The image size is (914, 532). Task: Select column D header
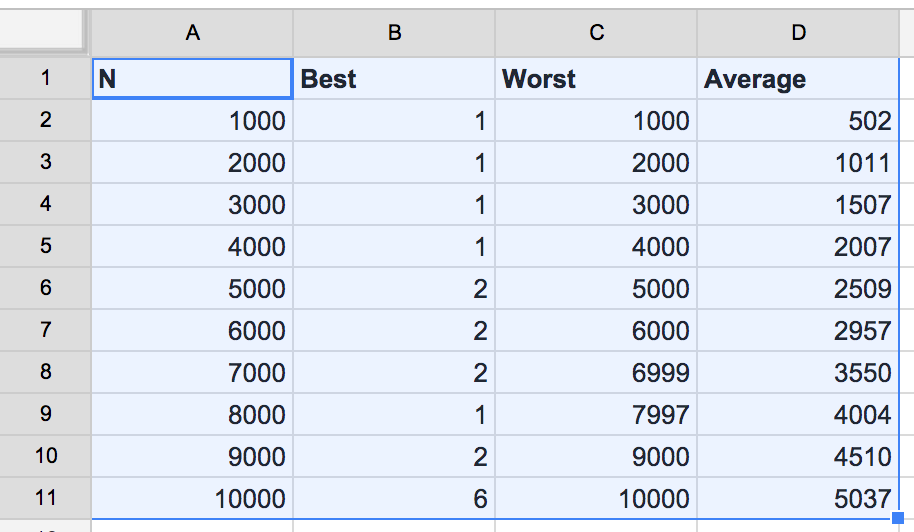point(798,33)
